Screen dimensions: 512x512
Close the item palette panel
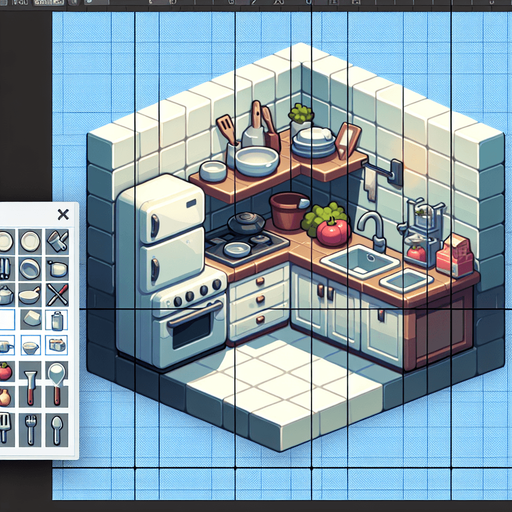coord(63,214)
